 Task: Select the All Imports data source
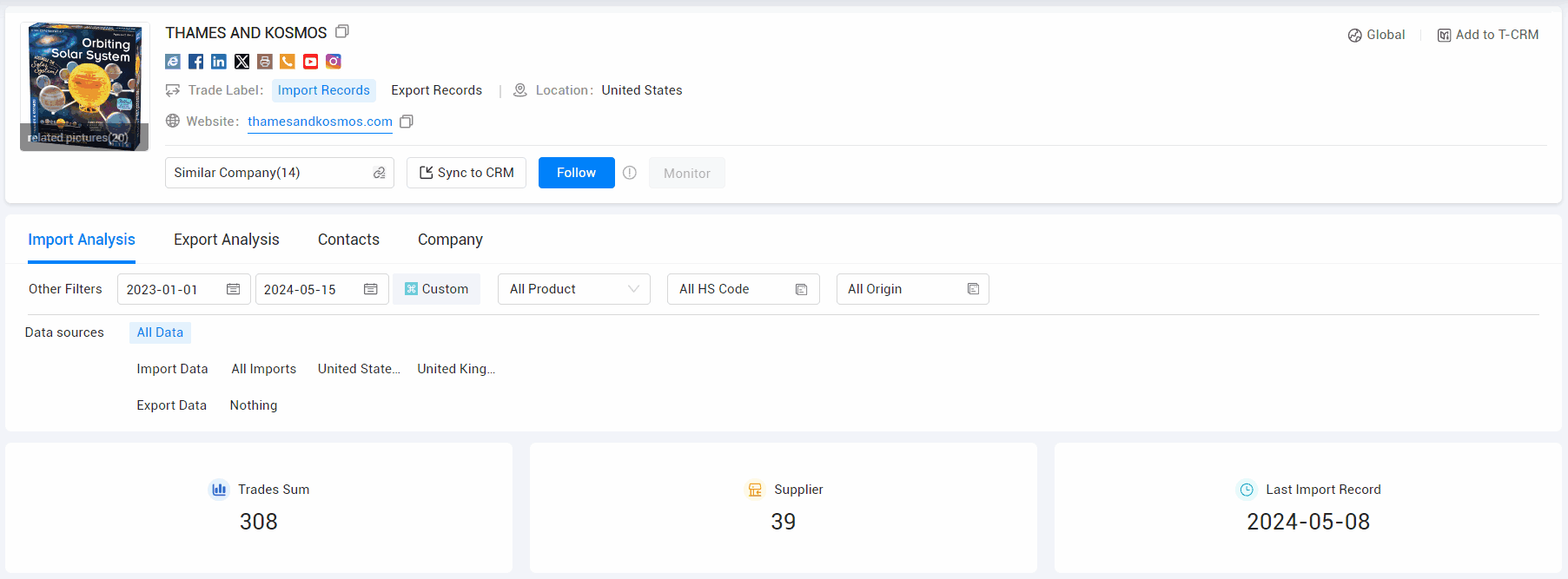(264, 369)
